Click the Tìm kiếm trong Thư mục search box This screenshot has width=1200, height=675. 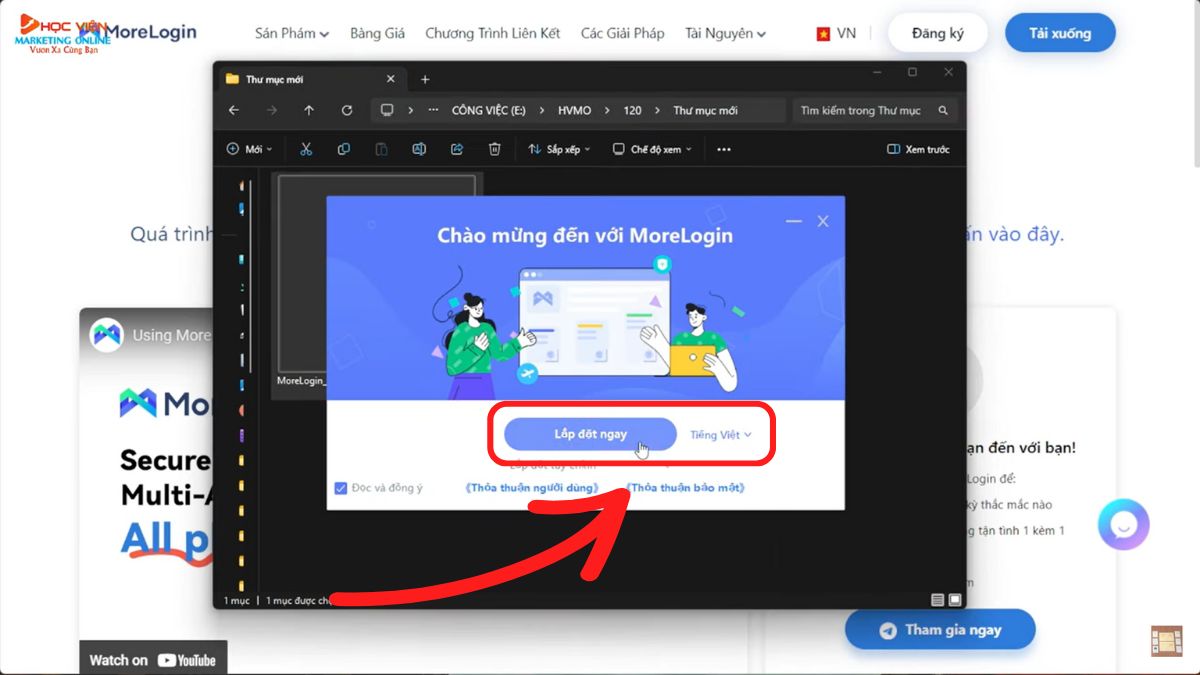click(875, 110)
